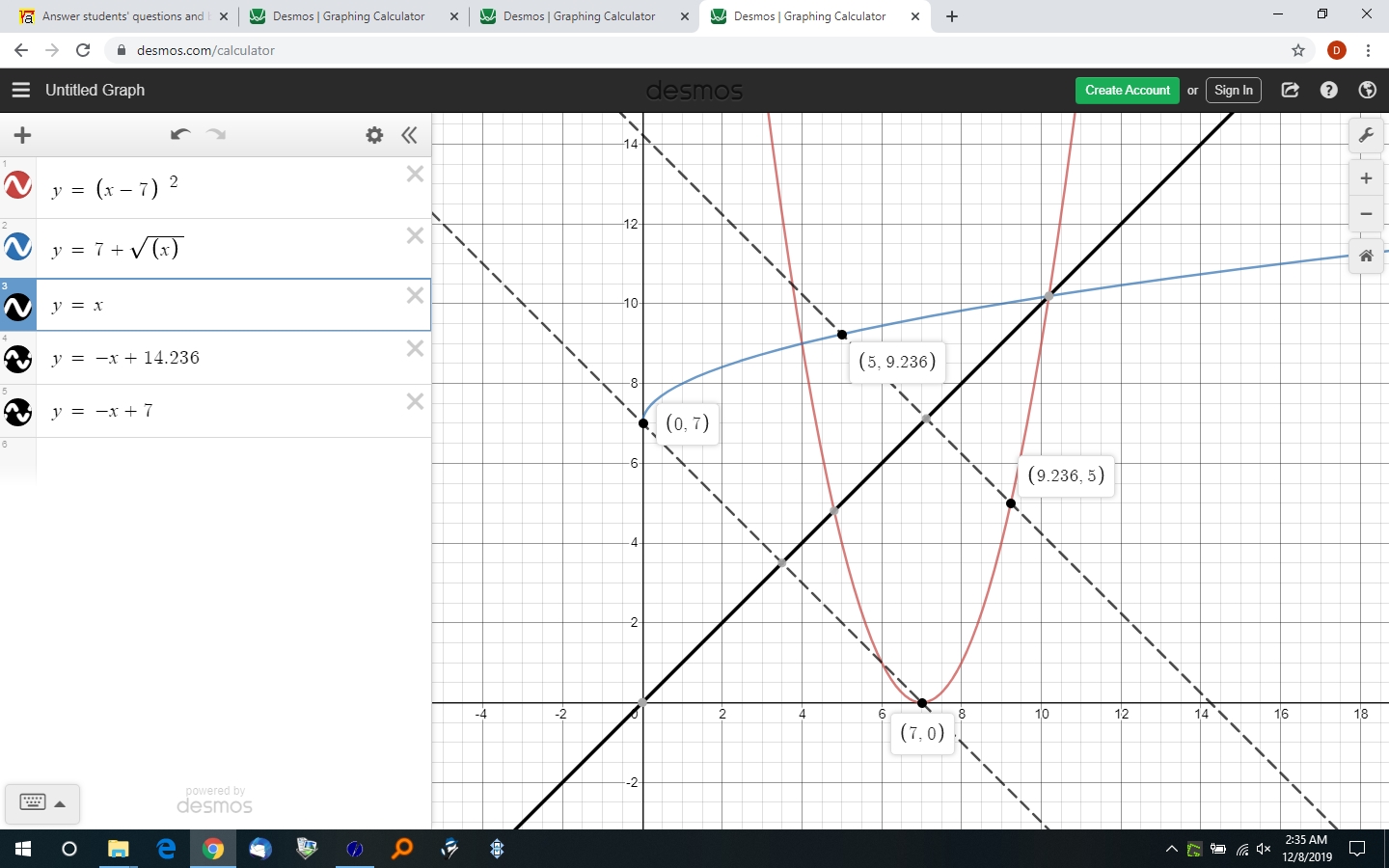Image resolution: width=1389 pixels, height=868 pixels.
Task: Show the on-screen keypad
Action: coord(33,802)
